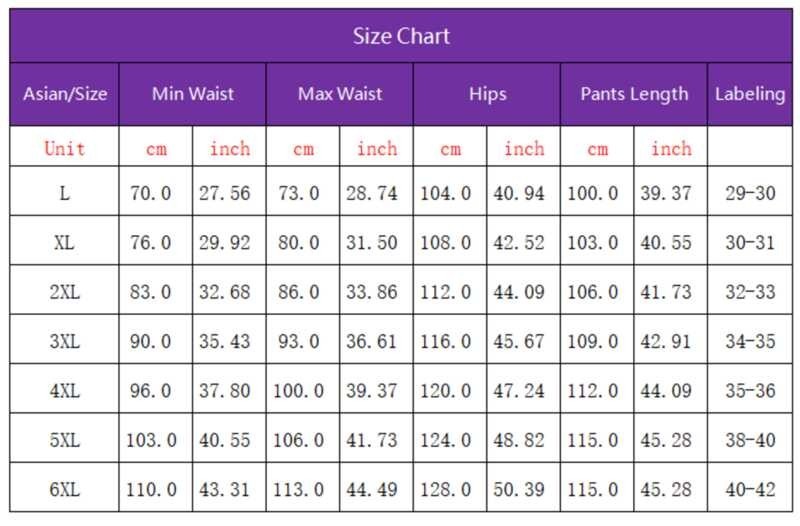
Task: Select the Max Waist column header
Action: coord(340,95)
